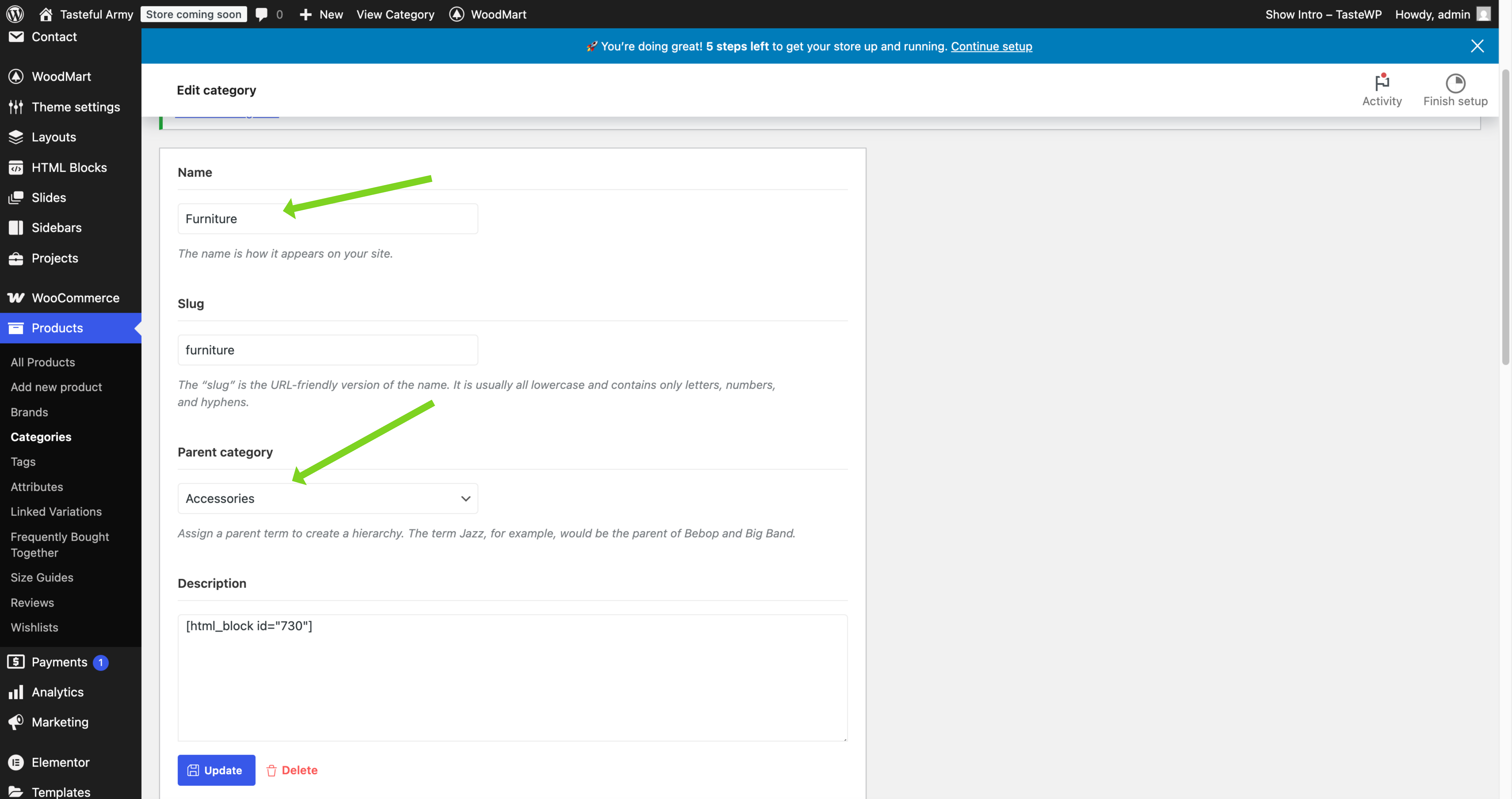Click the Marketing megaphone icon

[16, 722]
